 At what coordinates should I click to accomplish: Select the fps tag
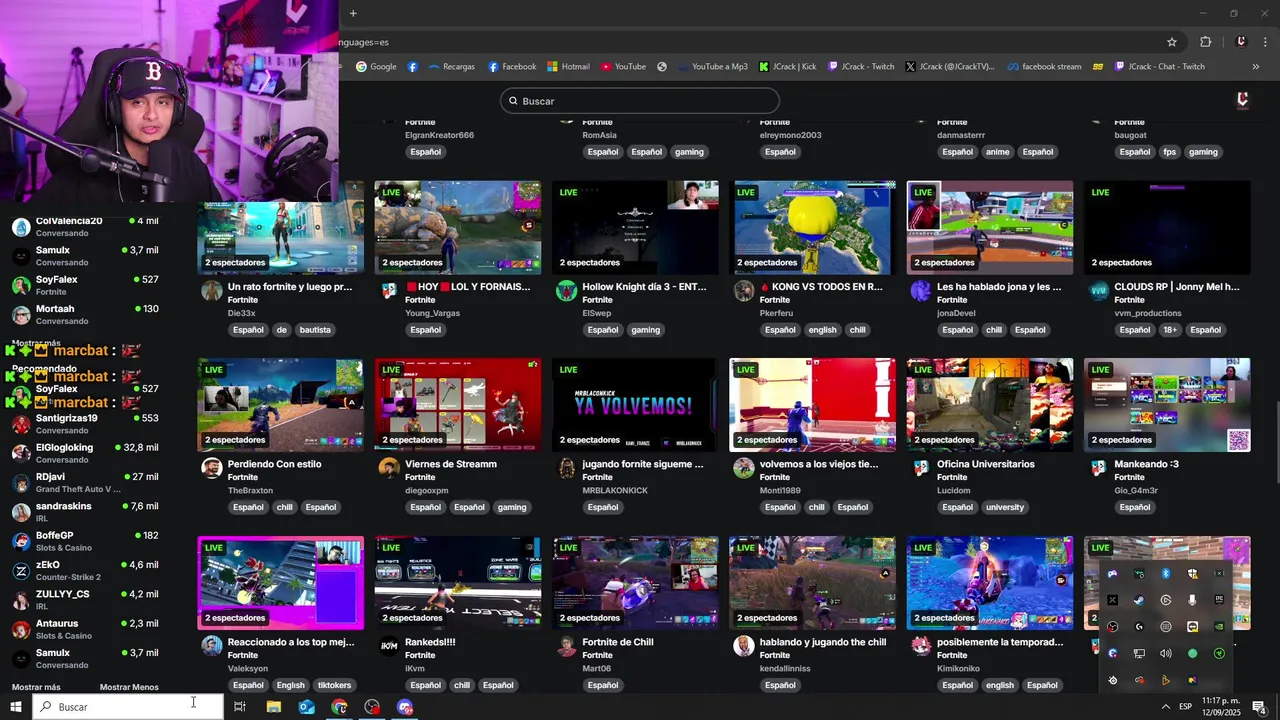tap(1169, 152)
